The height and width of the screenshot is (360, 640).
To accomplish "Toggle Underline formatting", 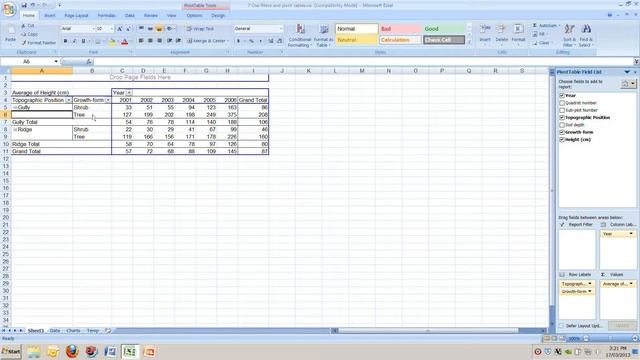I will click(83, 41).
